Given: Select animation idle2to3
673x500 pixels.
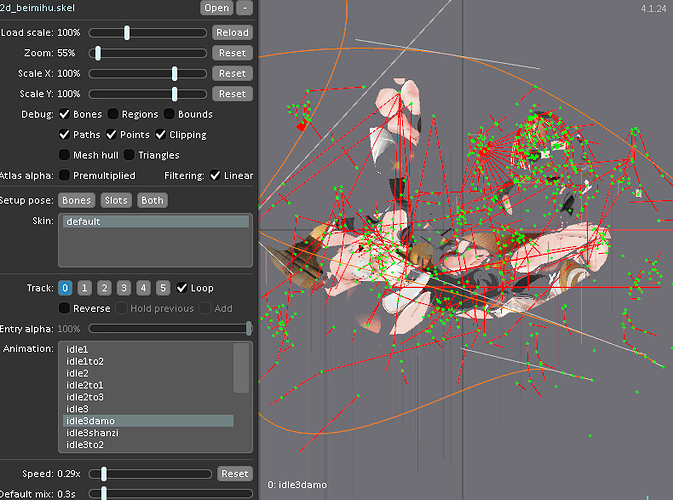Looking at the screenshot, I should coord(148,397).
